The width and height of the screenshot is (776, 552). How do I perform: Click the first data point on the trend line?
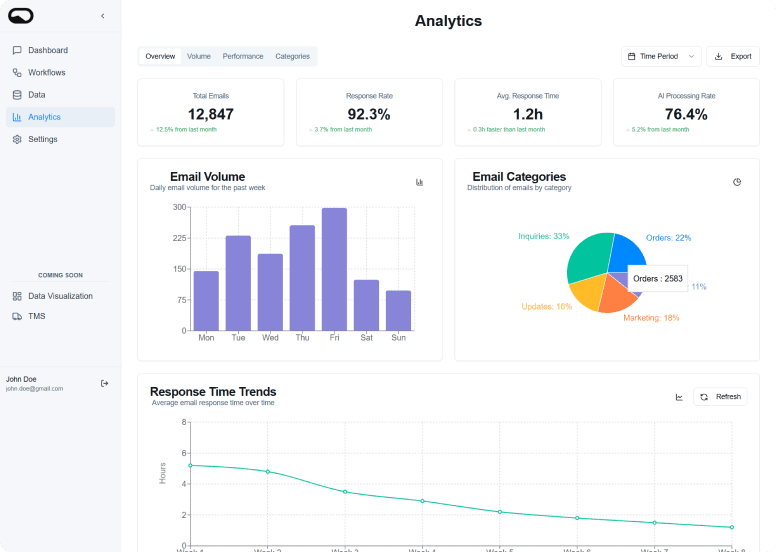point(191,465)
